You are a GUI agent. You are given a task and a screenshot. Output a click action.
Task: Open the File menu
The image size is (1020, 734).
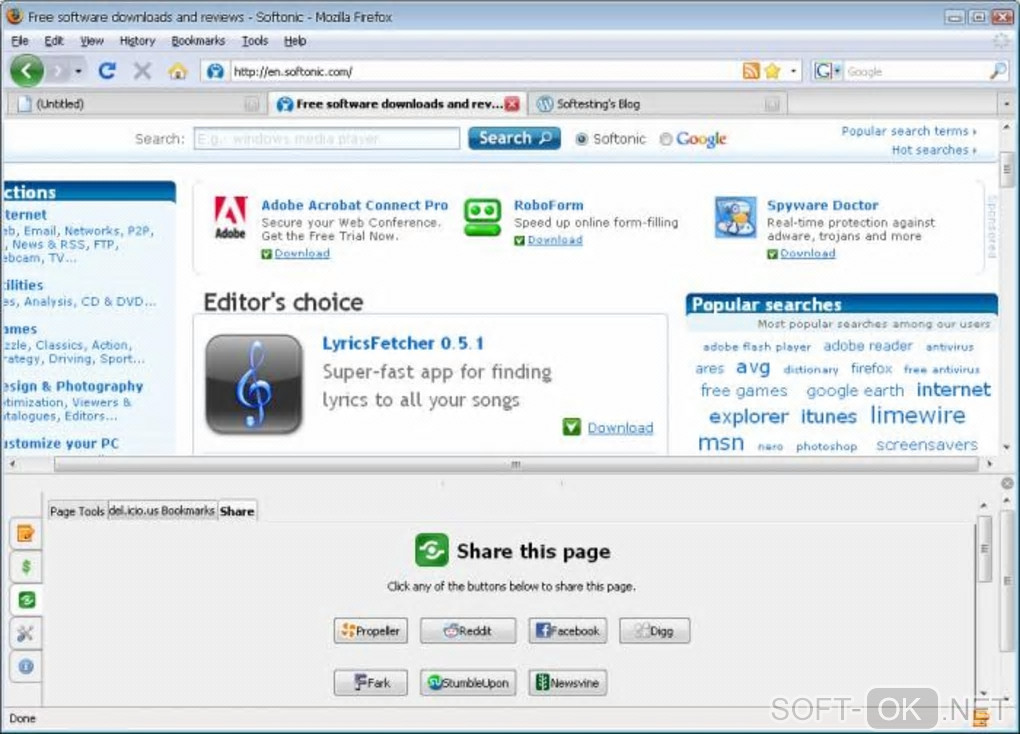coord(20,41)
